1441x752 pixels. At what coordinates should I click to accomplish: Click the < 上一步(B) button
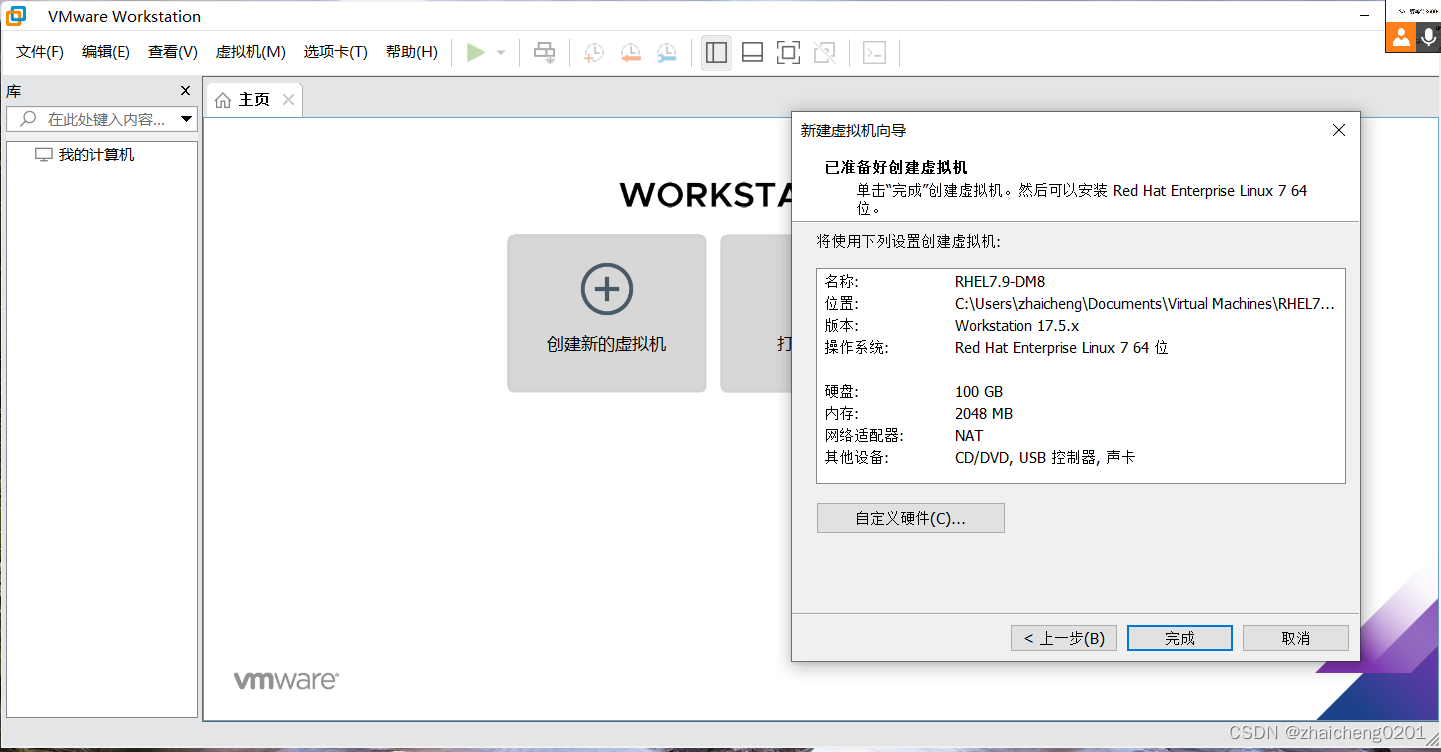point(1064,638)
